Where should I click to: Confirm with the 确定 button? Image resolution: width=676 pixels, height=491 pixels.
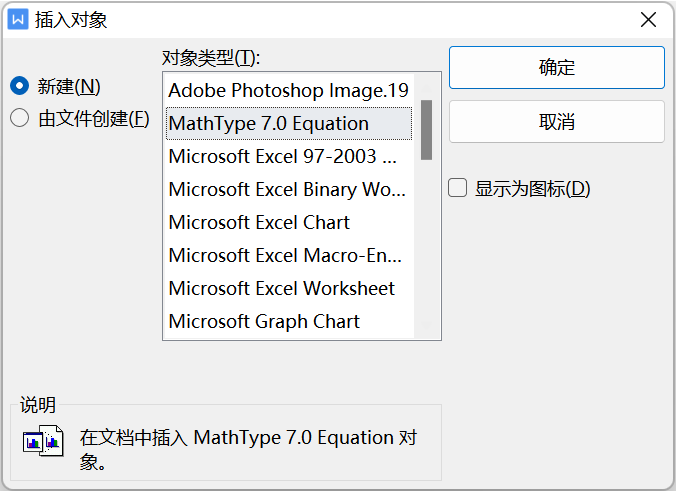click(x=557, y=68)
